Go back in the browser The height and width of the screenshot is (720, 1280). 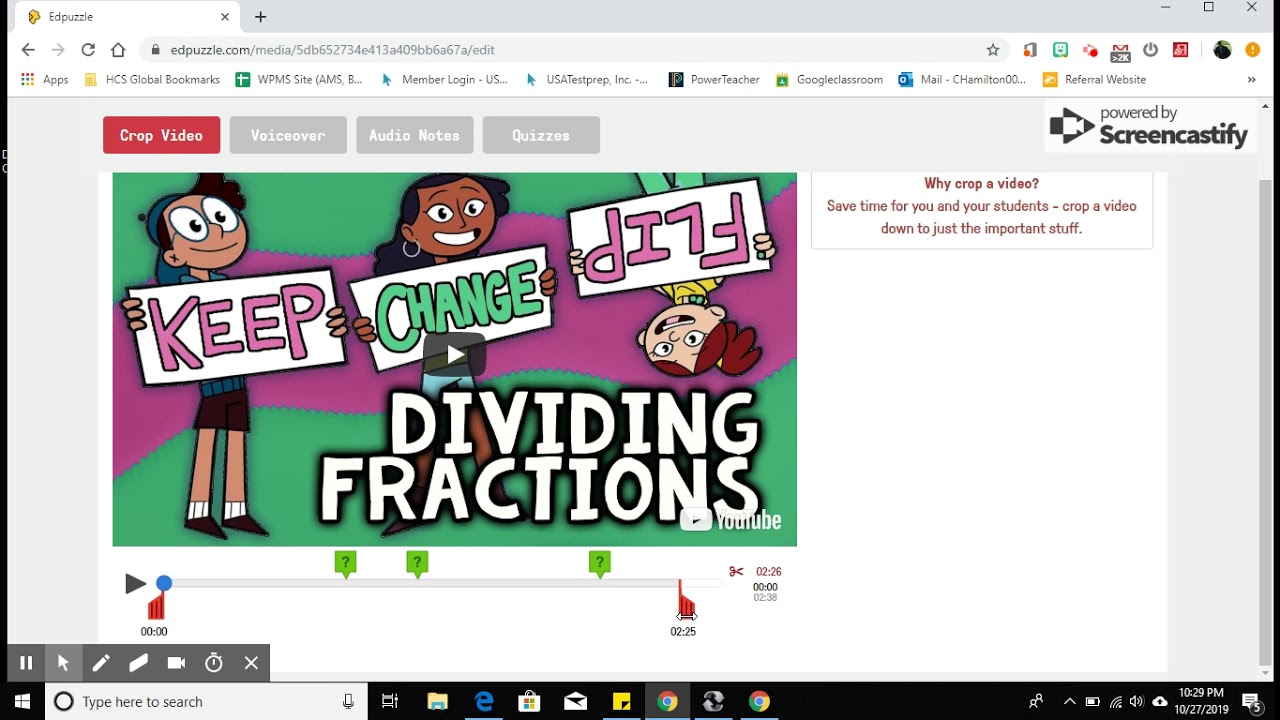pos(28,50)
